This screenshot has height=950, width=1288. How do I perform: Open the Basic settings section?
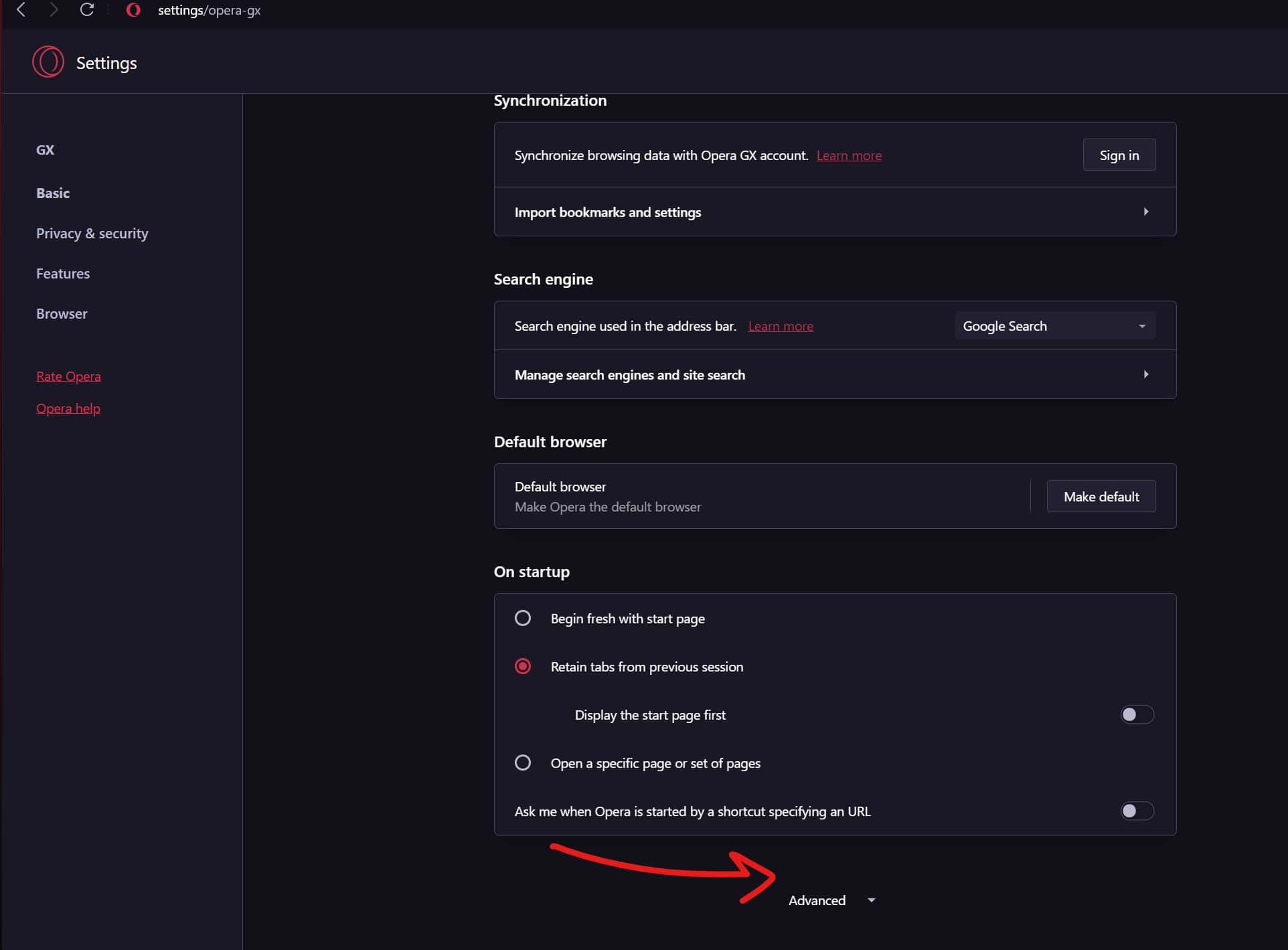(53, 193)
